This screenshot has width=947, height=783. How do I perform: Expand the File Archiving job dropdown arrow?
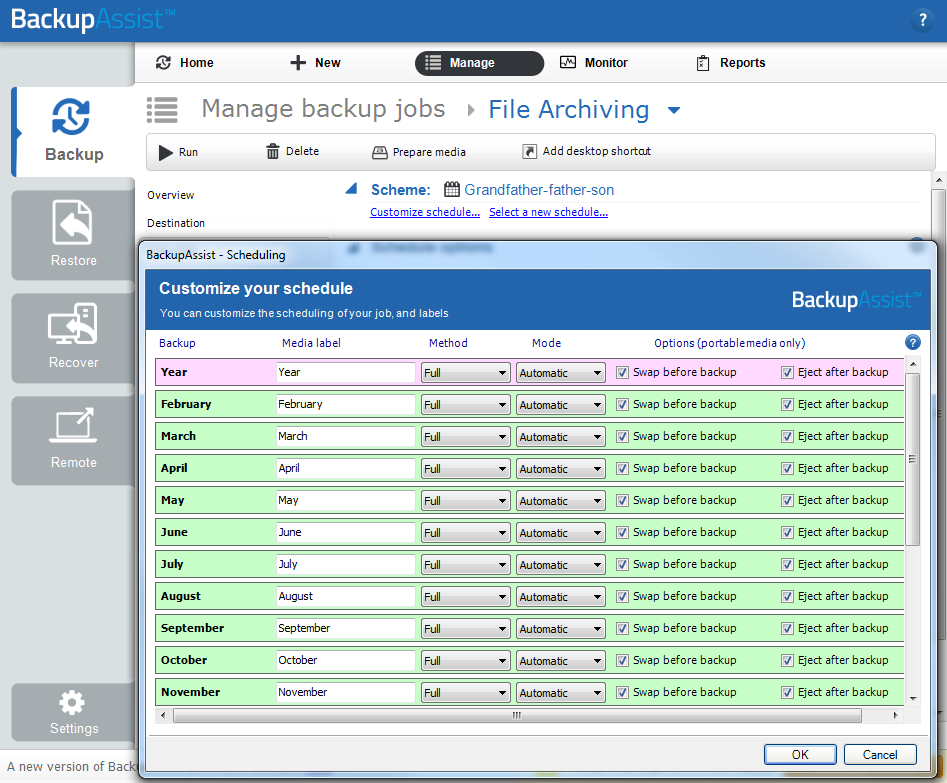coord(674,110)
